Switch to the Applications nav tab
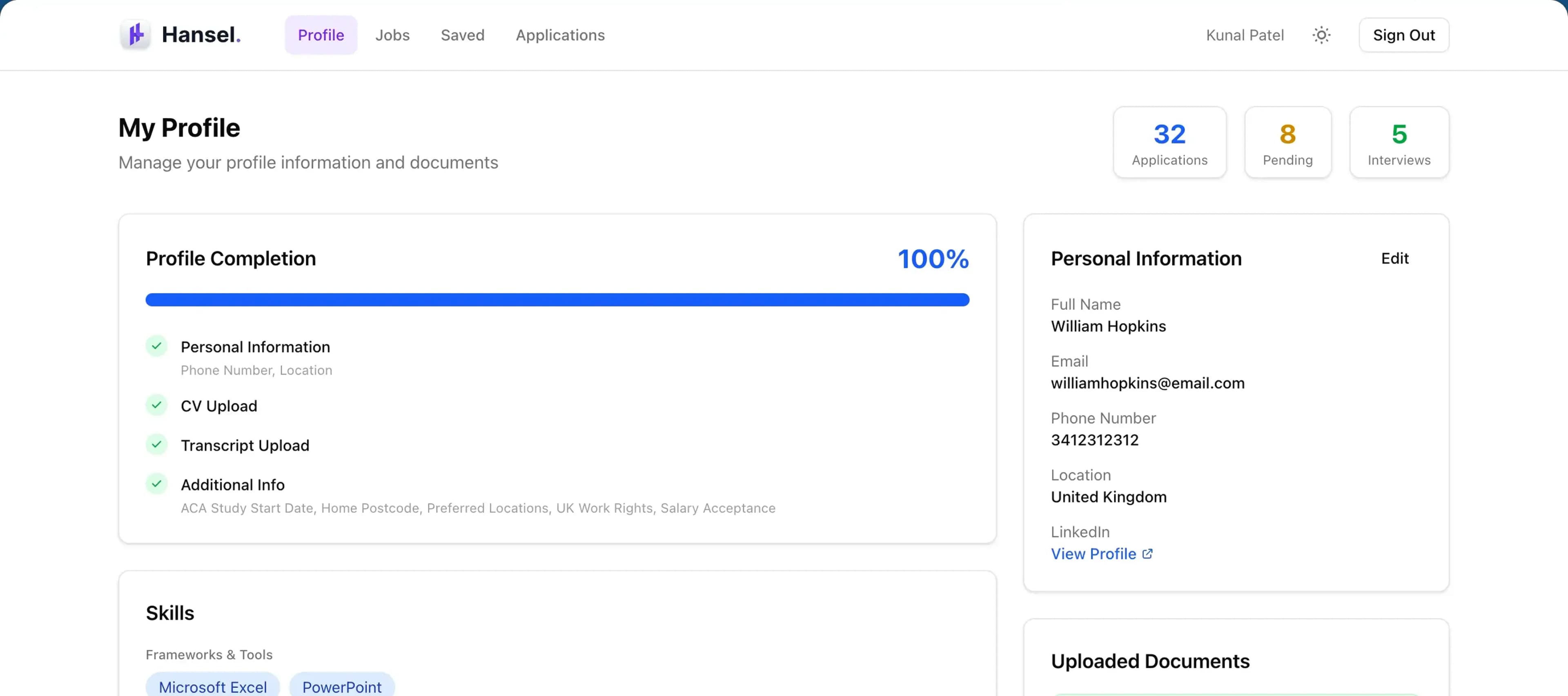Viewport: 1568px width, 696px height. (x=560, y=35)
